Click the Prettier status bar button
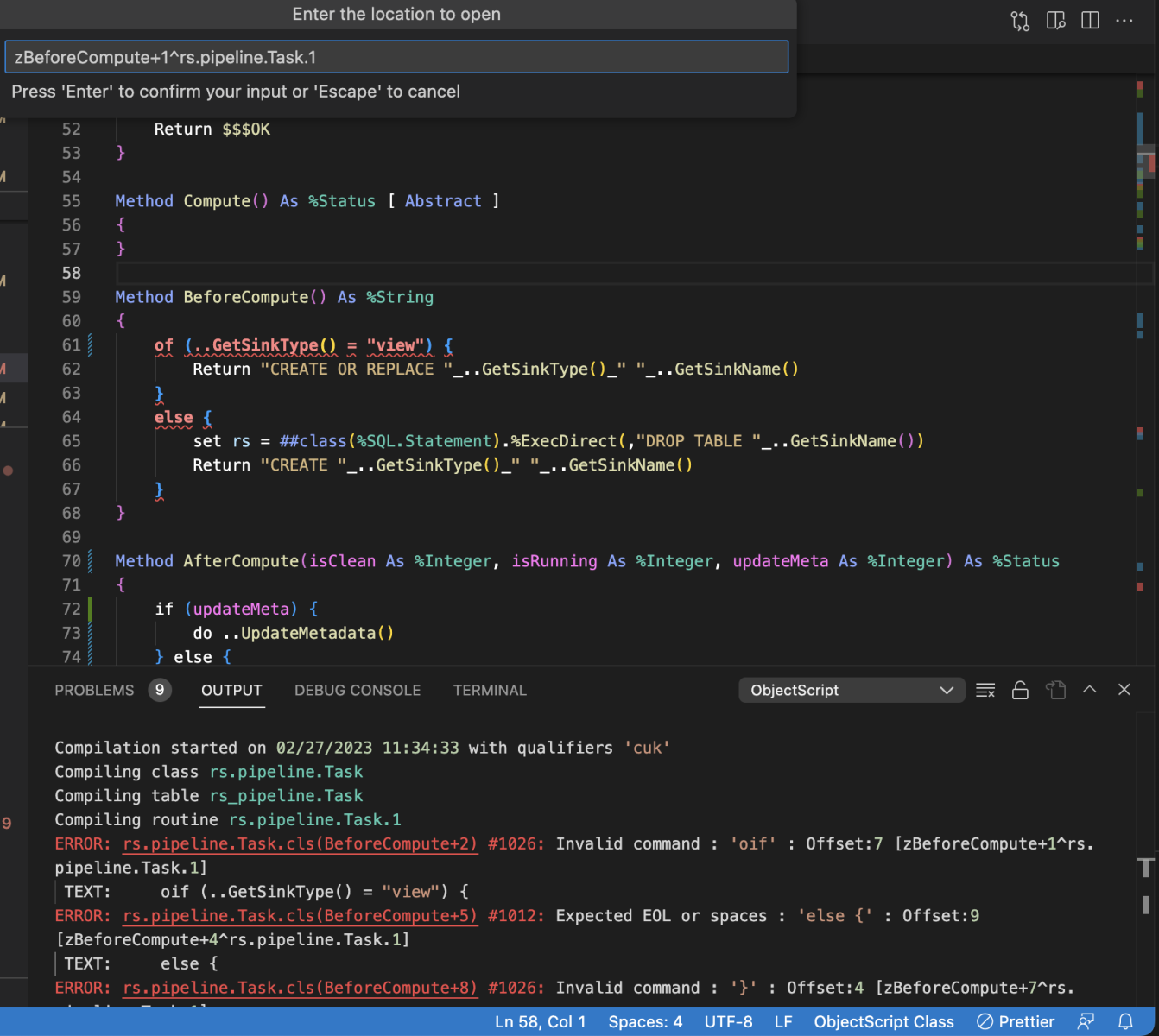This screenshot has height=1036, width=1159. click(x=1016, y=1021)
